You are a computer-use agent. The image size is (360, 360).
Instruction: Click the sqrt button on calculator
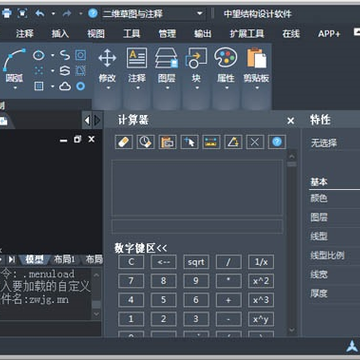pyautogui.click(x=196, y=262)
